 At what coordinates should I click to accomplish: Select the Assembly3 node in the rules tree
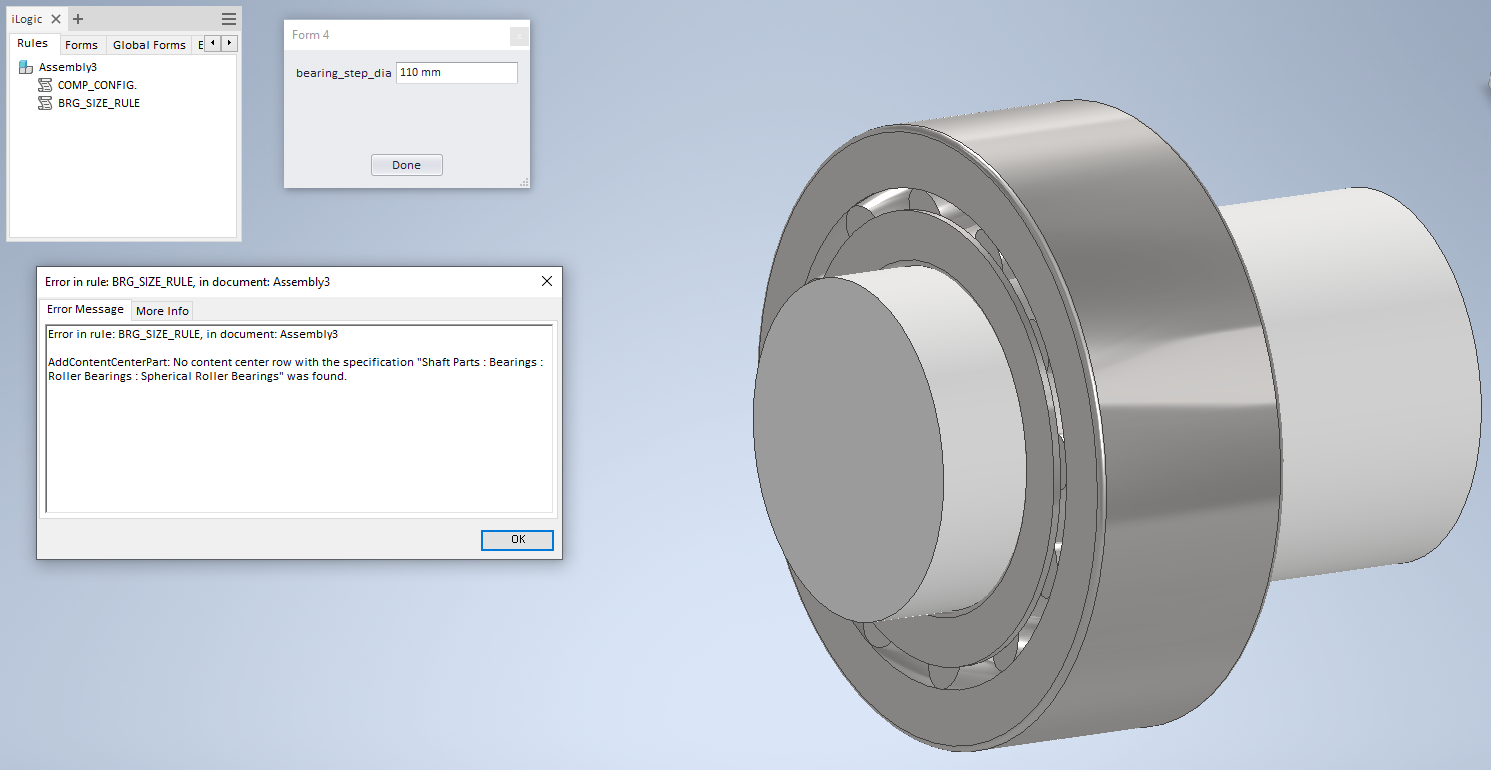point(69,66)
